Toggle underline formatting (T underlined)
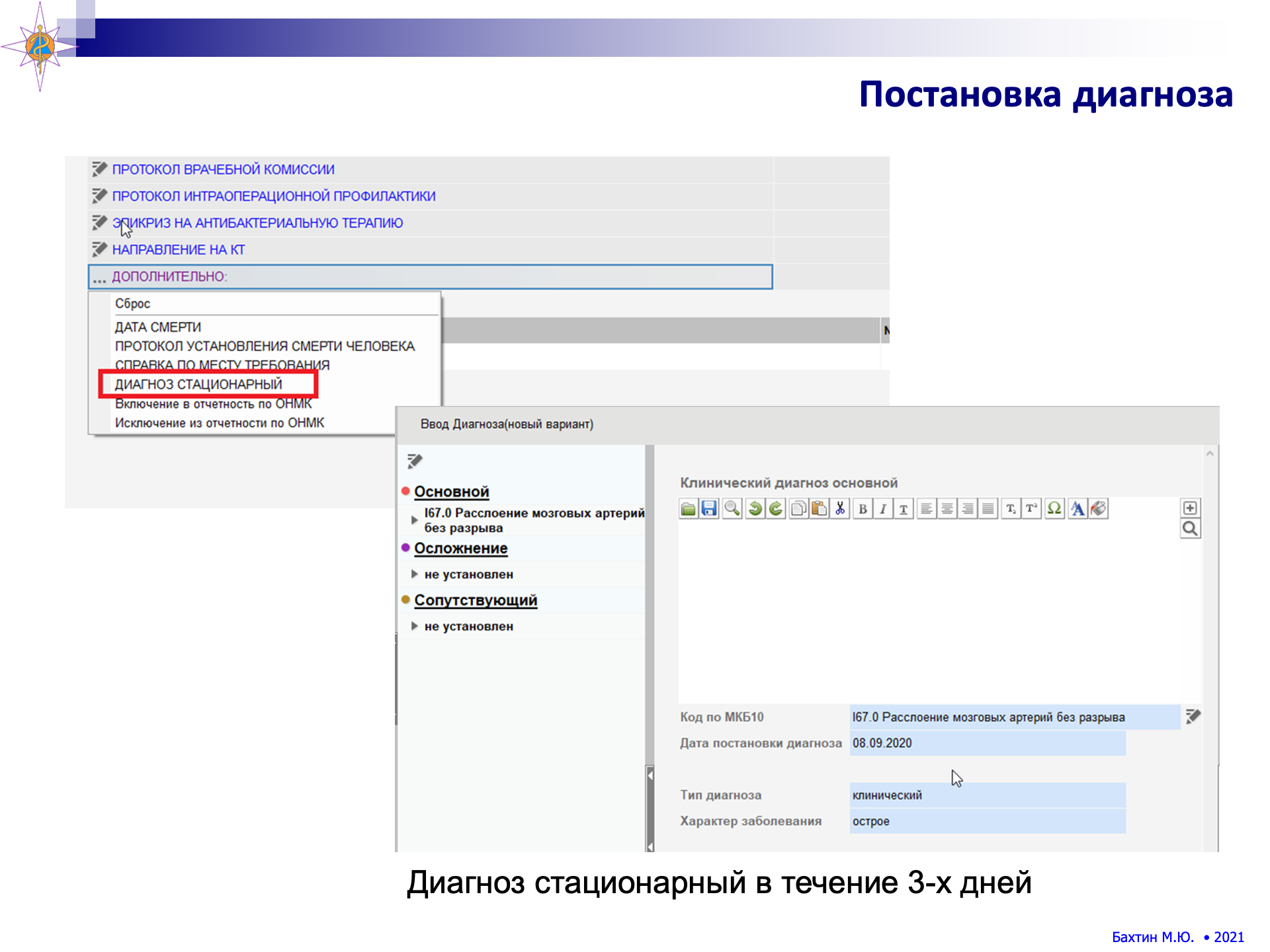This screenshot has height=952, width=1270. pyautogui.click(x=904, y=509)
